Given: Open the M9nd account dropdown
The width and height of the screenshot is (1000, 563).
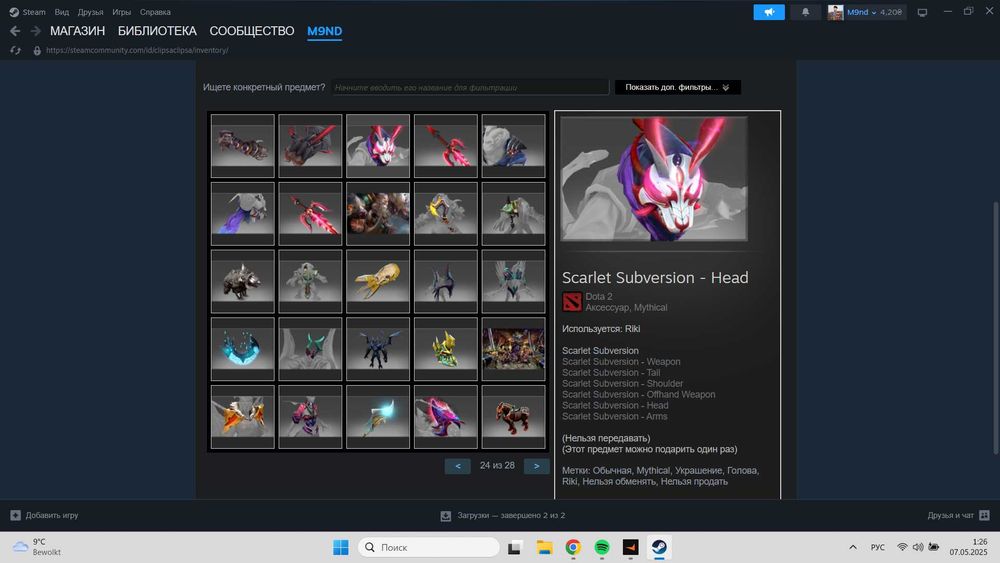Looking at the screenshot, I should 867,12.
